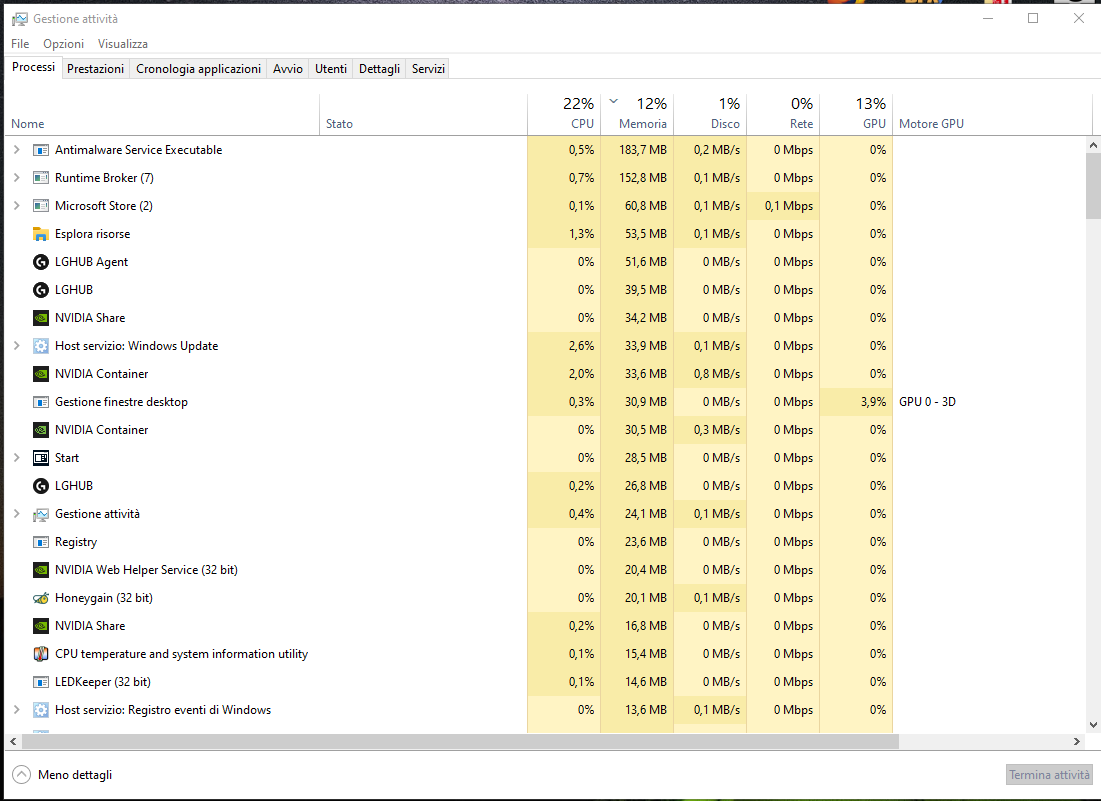Open the Visualizza menu

[123, 44]
